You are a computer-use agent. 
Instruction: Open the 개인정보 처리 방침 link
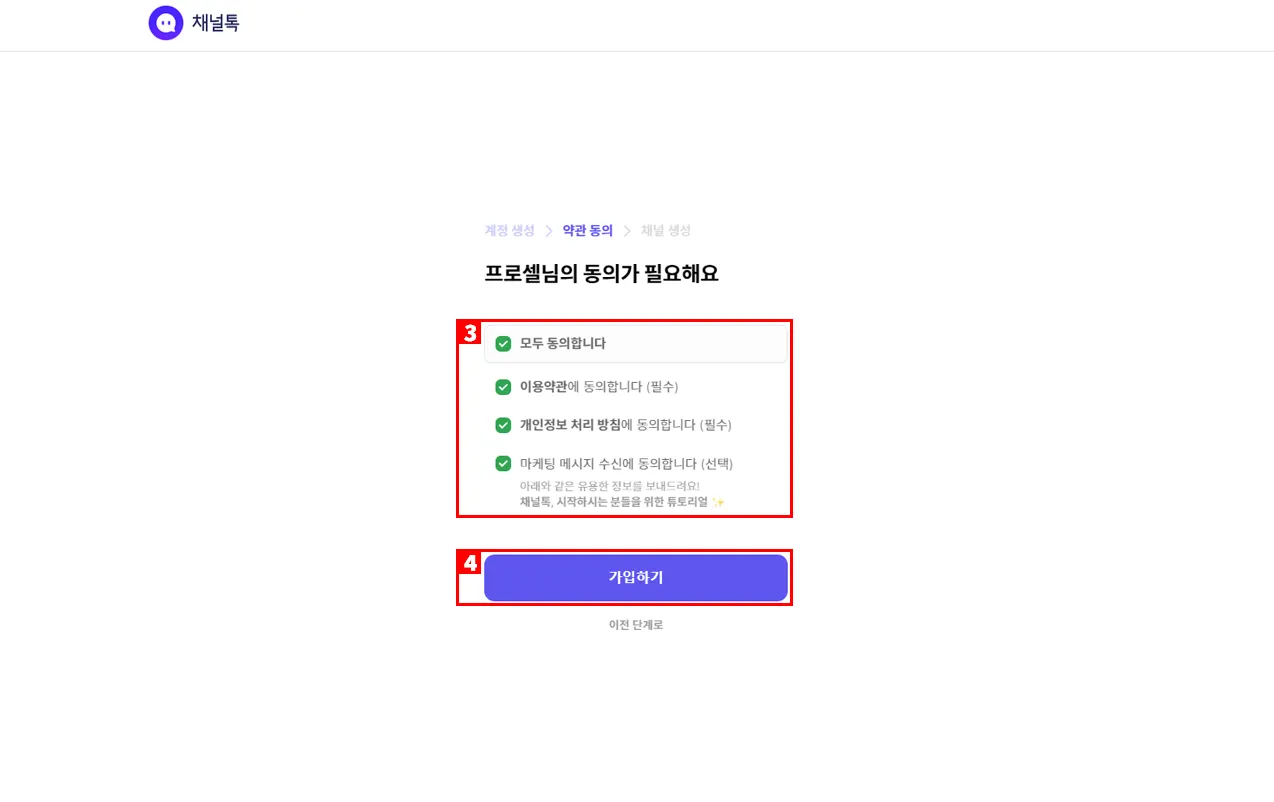point(570,425)
